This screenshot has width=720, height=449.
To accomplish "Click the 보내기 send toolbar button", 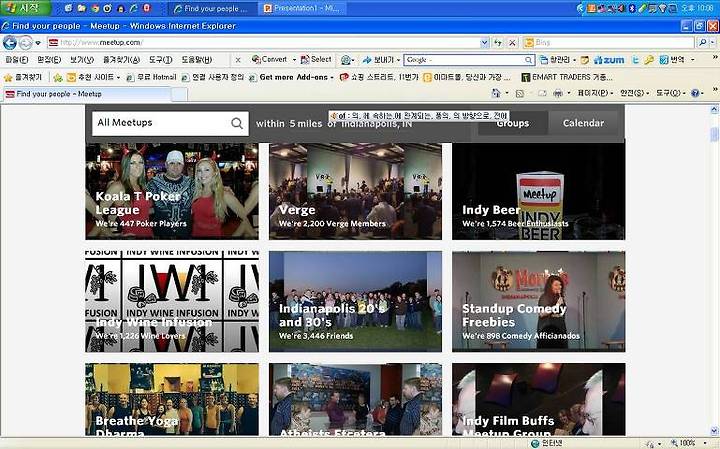I will (380, 60).
